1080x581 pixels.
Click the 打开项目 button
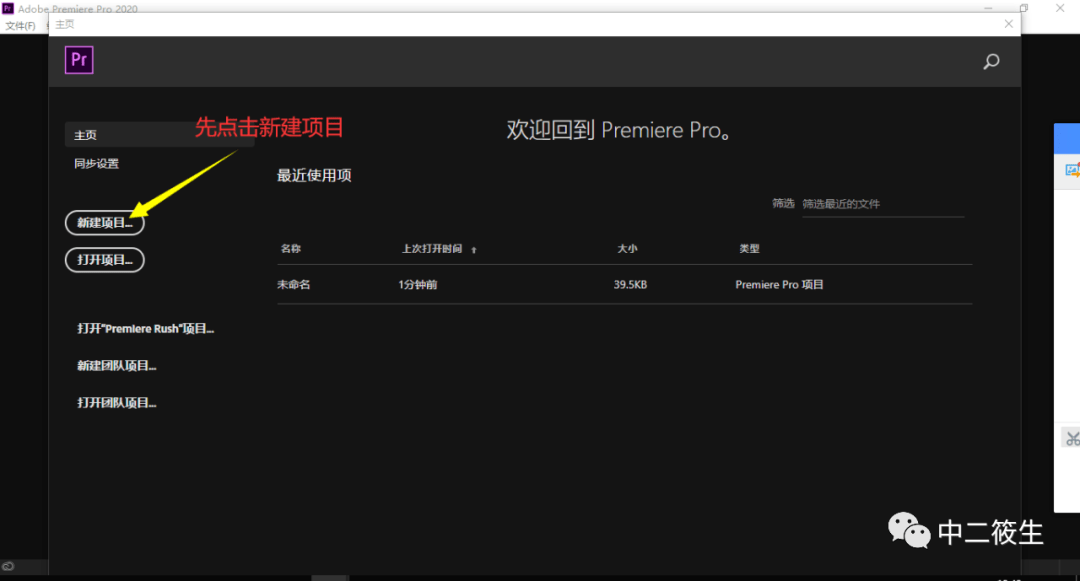click(x=104, y=259)
